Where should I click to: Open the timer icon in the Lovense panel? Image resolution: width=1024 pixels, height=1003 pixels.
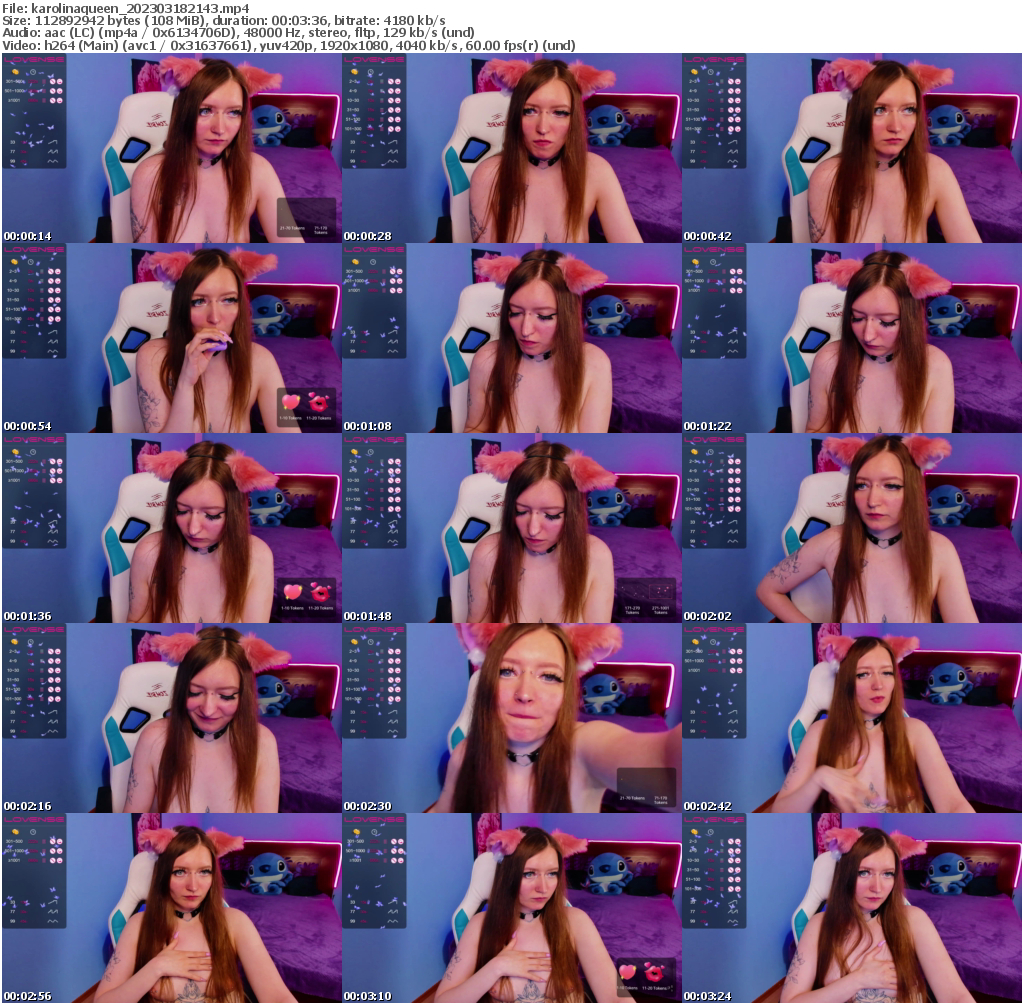[x=33, y=72]
